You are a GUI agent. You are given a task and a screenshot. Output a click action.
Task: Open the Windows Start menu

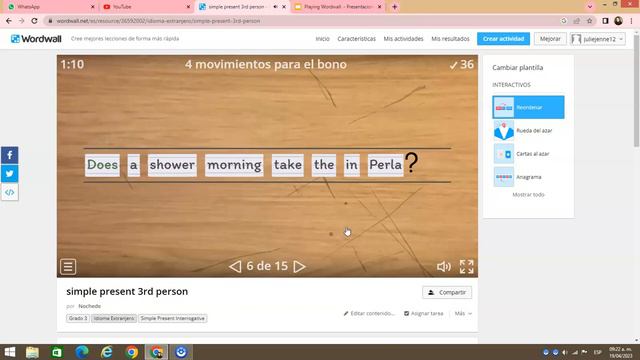click(9, 352)
